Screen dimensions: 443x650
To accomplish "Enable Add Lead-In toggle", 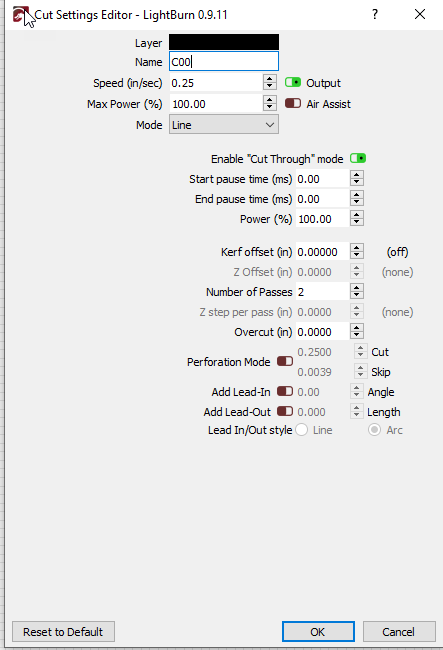I will pyautogui.click(x=285, y=391).
